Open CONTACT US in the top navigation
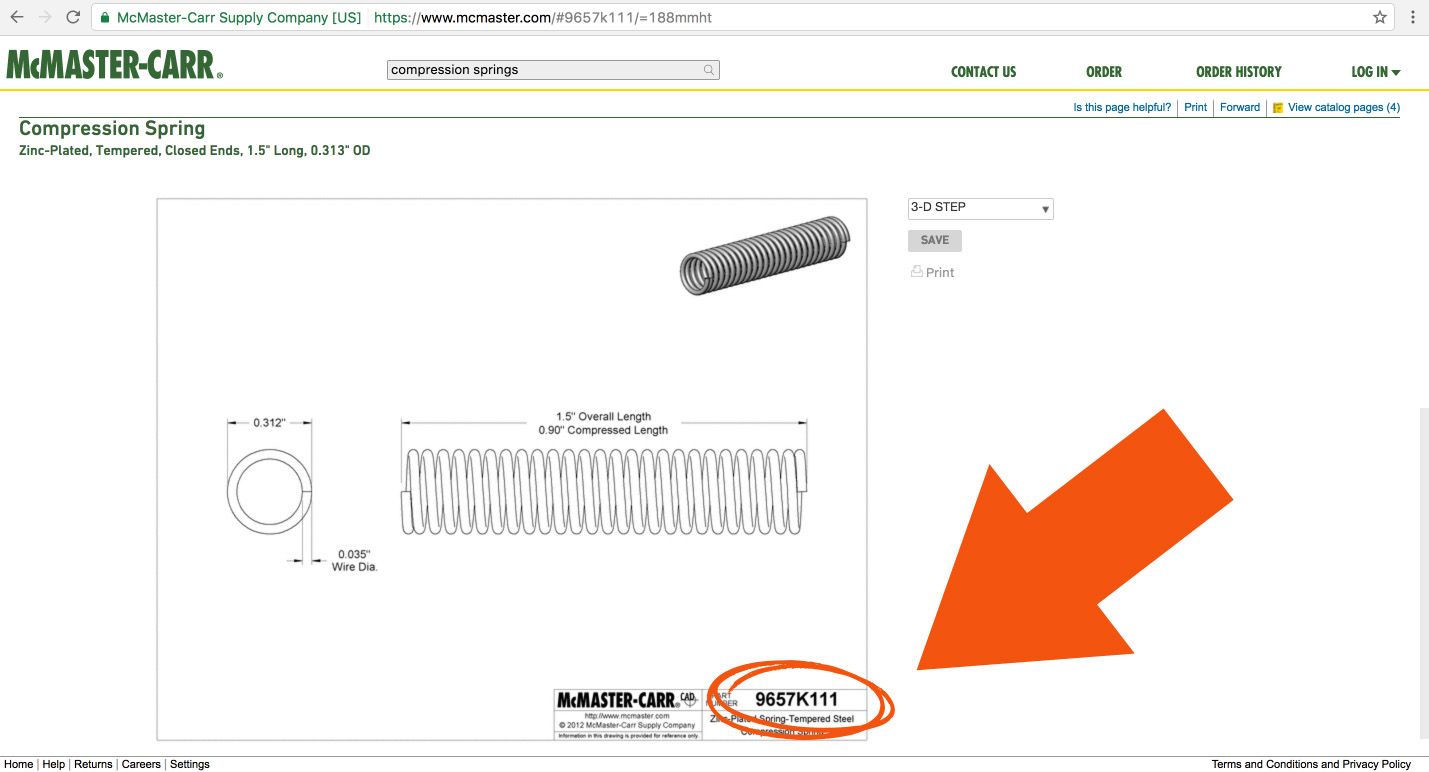The width and height of the screenshot is (1429, 772). [x=983, y=72]
